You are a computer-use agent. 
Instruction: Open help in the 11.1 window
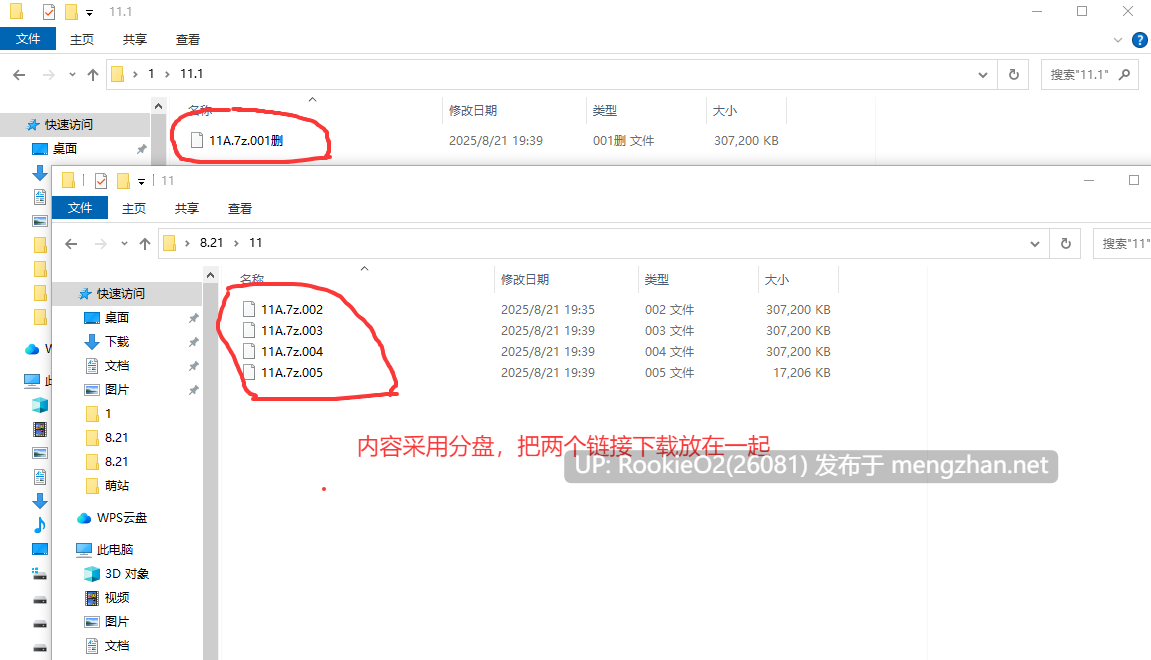[x=1140, y=40]
